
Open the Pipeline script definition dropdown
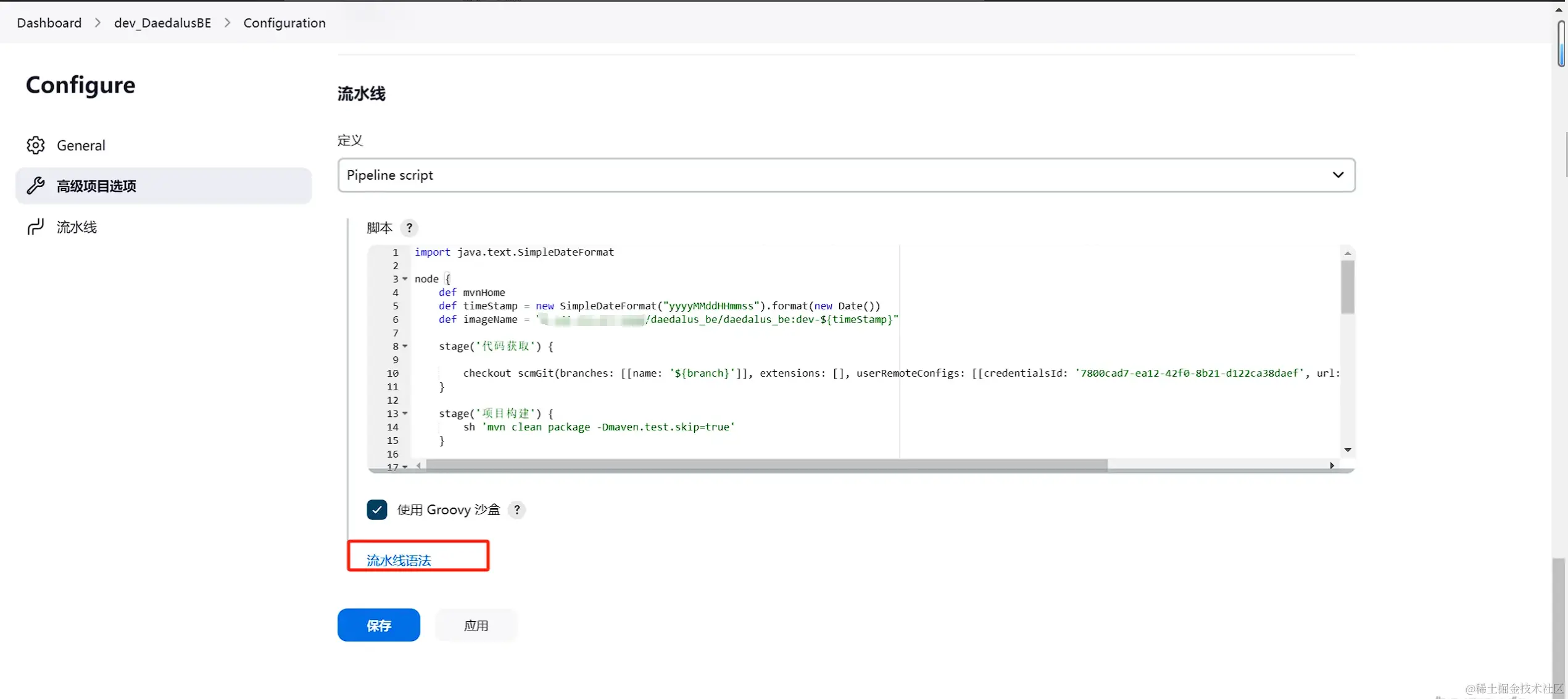pyautogui.click(x=846, y=175)
